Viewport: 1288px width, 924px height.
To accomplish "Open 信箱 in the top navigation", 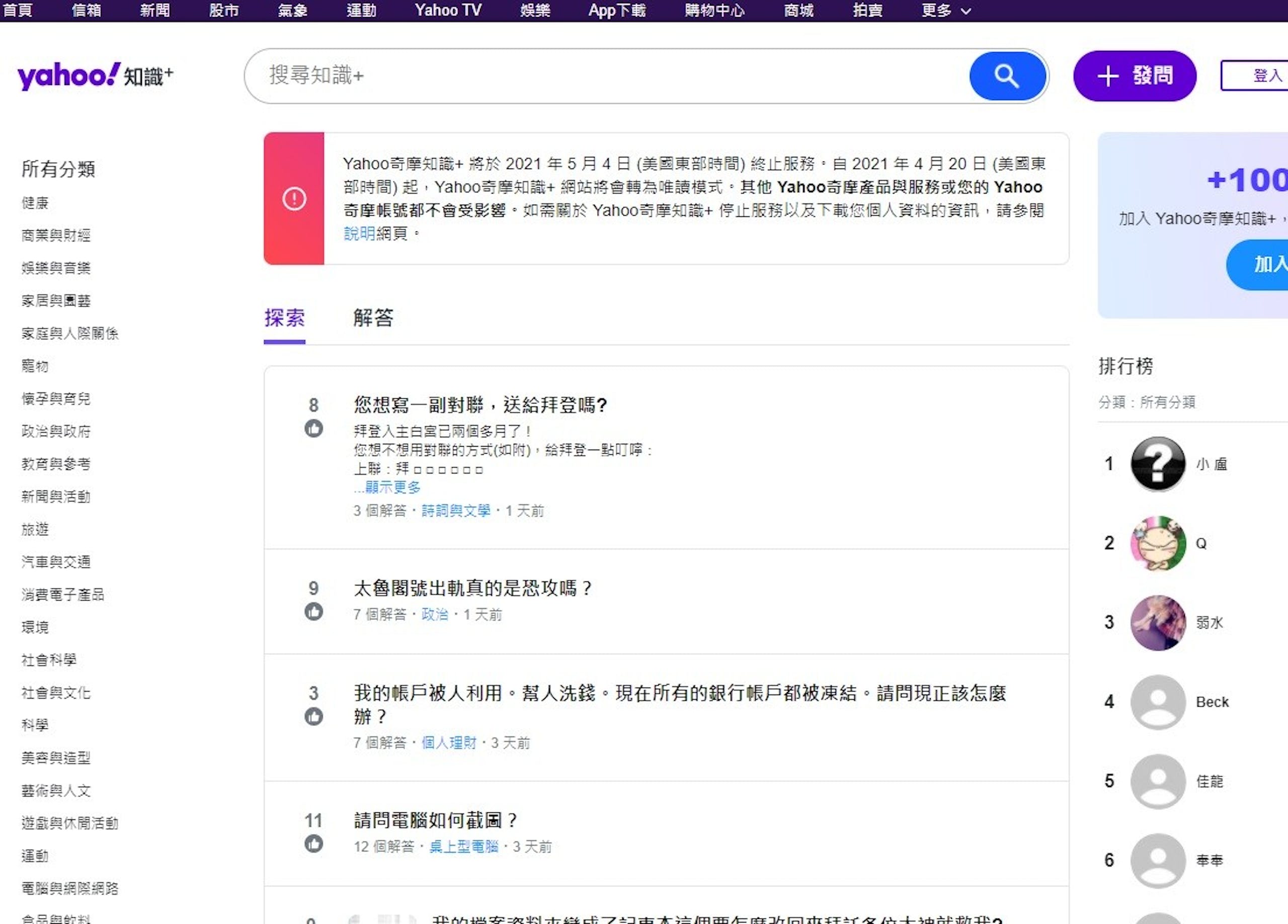I will tap(87, 10).
